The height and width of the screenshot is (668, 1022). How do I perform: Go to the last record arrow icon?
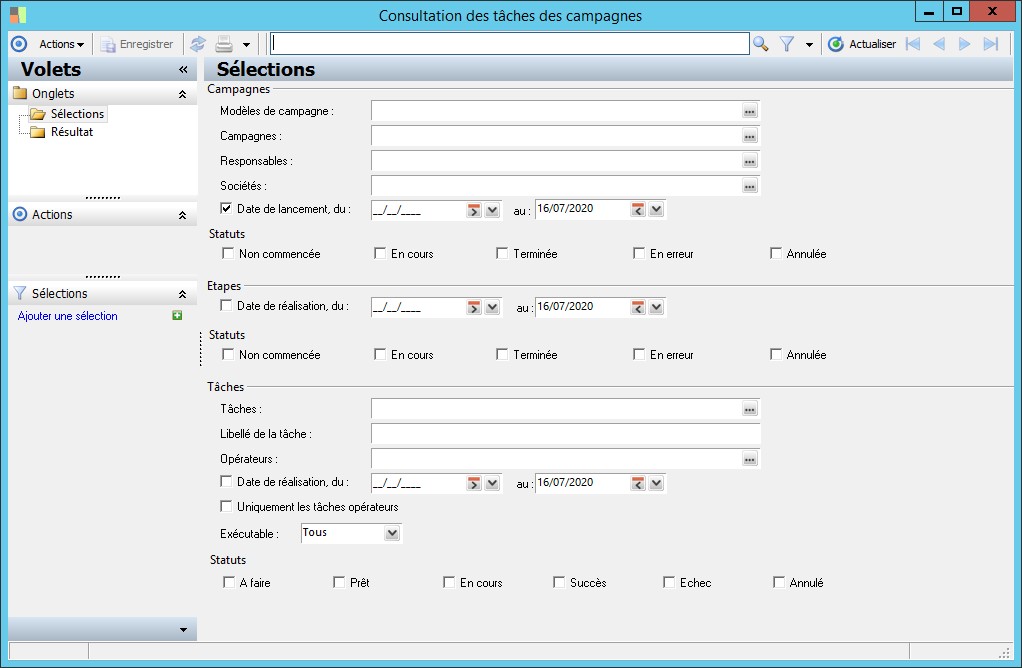pyautogui.click(x=991, y=44)
